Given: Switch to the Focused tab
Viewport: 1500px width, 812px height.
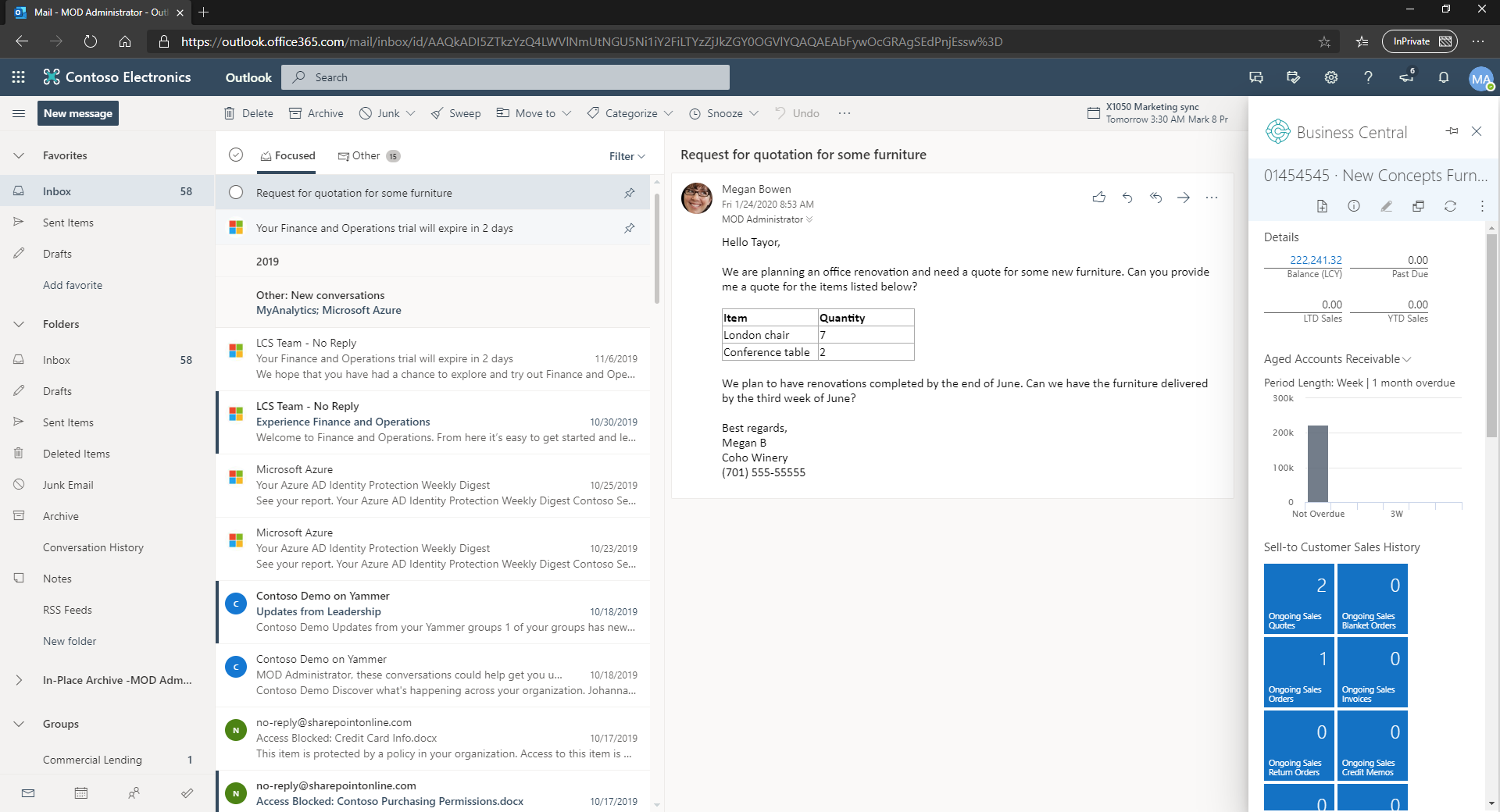Looking at the screenshot, I should 287,155.
